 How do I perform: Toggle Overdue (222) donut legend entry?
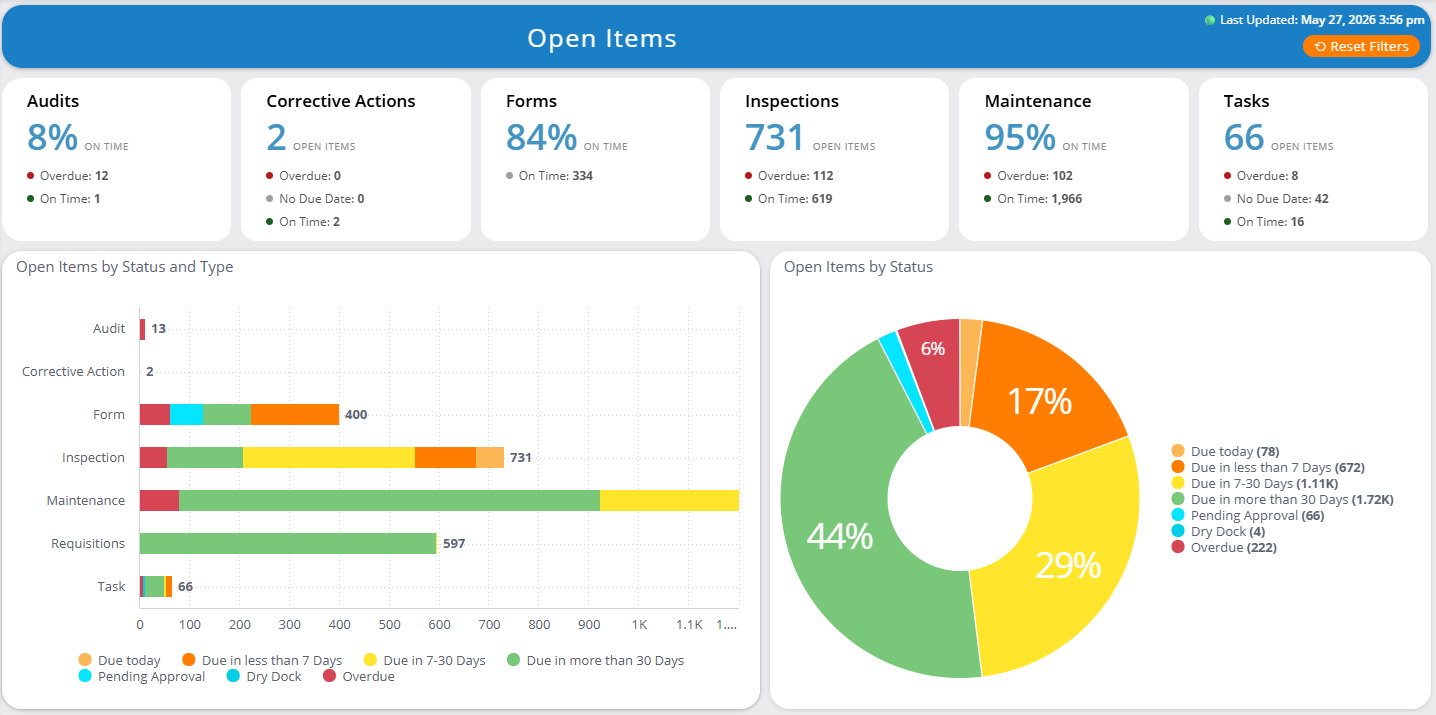pos(1224,547)
